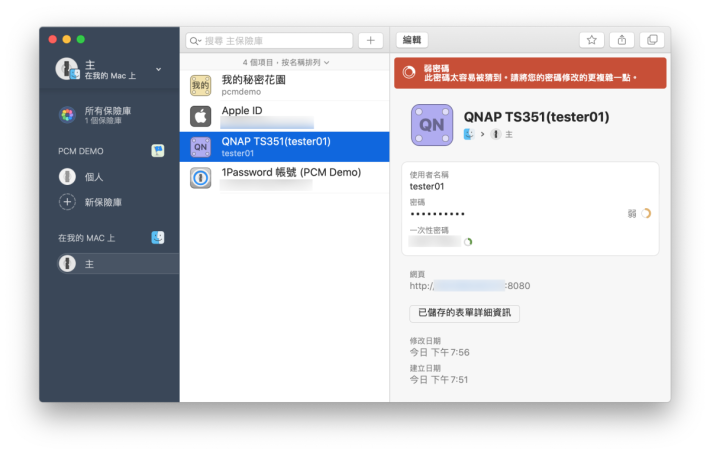Screen dimensions: 710x454
Task: Click the 主 vault icon in breadcrumb
Action: pyautogui.click(x=496, y=134)
